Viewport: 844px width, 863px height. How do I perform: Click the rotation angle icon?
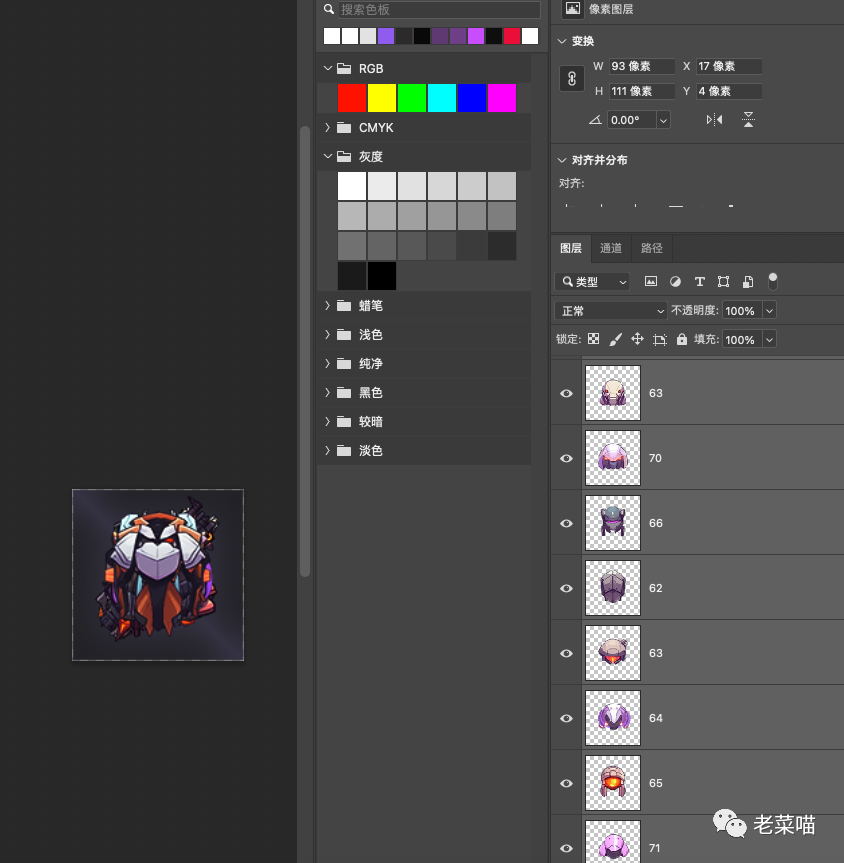pyautogui.click(x=595, y=119)
